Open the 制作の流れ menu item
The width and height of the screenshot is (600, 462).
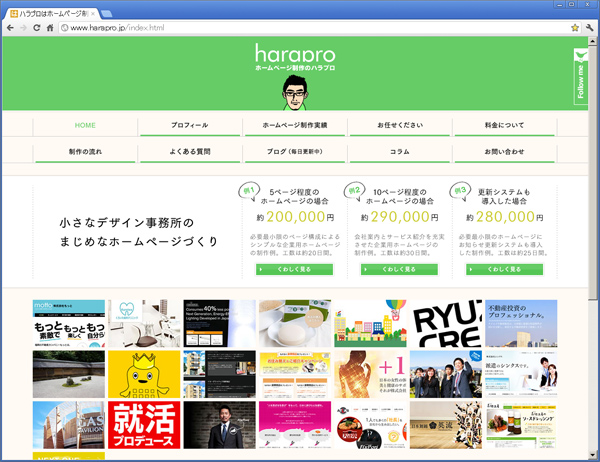[x=85, y=152]
